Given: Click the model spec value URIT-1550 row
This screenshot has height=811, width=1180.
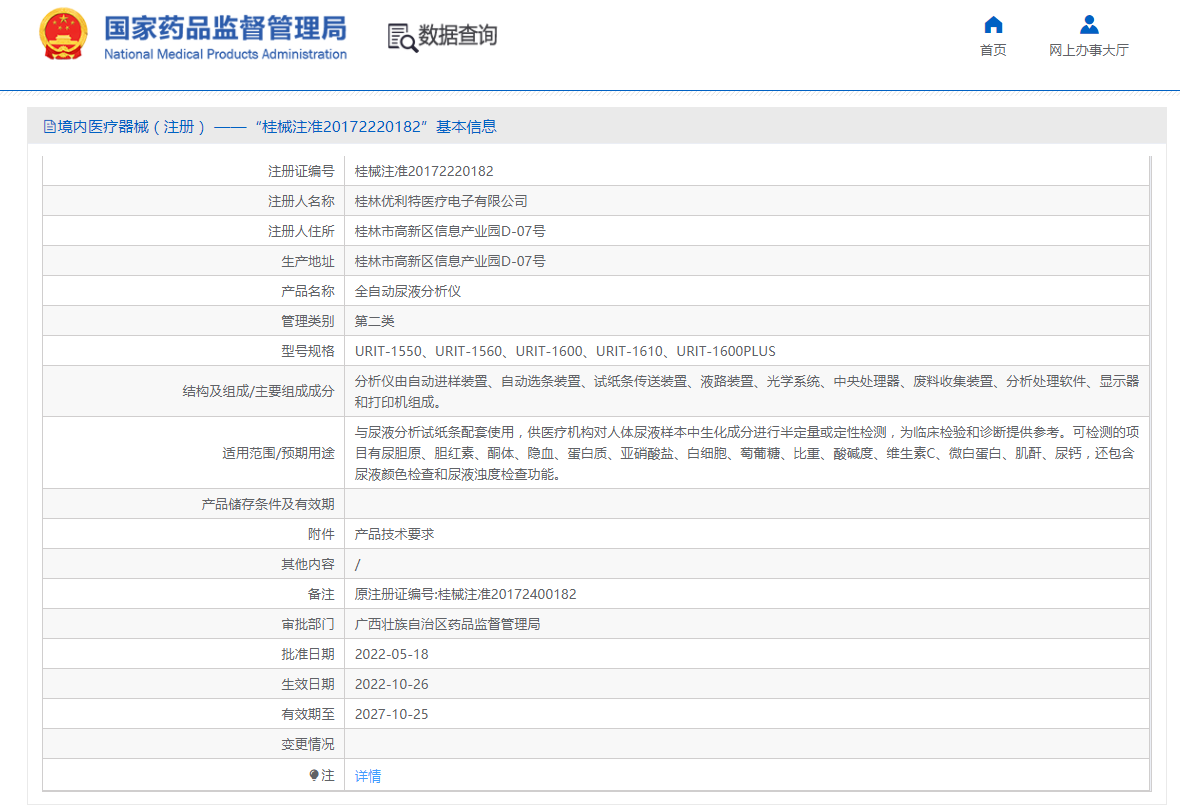Looking at the screenshot, I should pos(565,351).
